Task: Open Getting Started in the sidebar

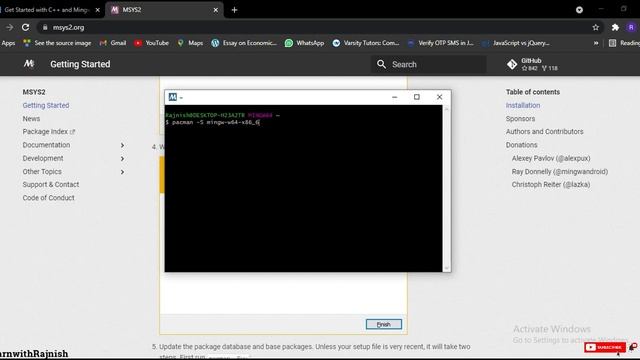Action: pos(46,105)
